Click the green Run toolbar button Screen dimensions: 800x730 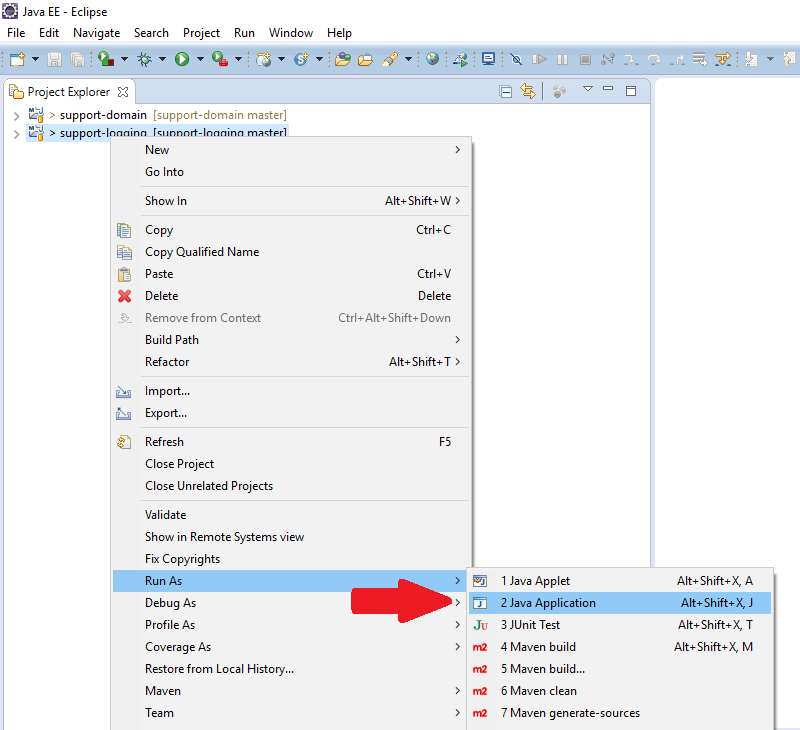pos(182,60)
